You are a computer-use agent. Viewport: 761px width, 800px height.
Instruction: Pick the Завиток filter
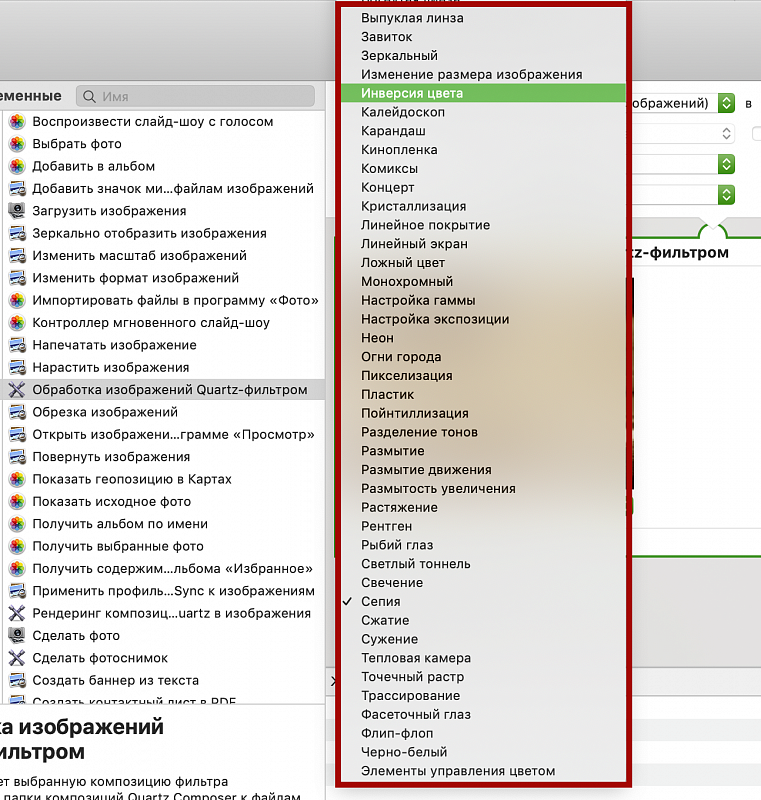[x=483, y=37]
